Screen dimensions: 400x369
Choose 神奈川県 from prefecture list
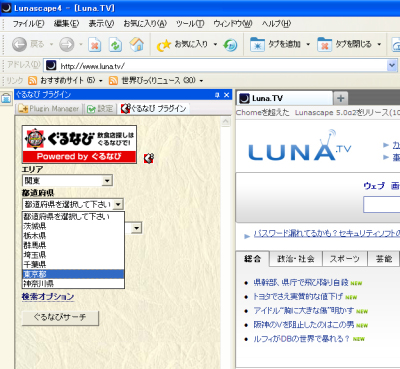[x=73, y=284]
